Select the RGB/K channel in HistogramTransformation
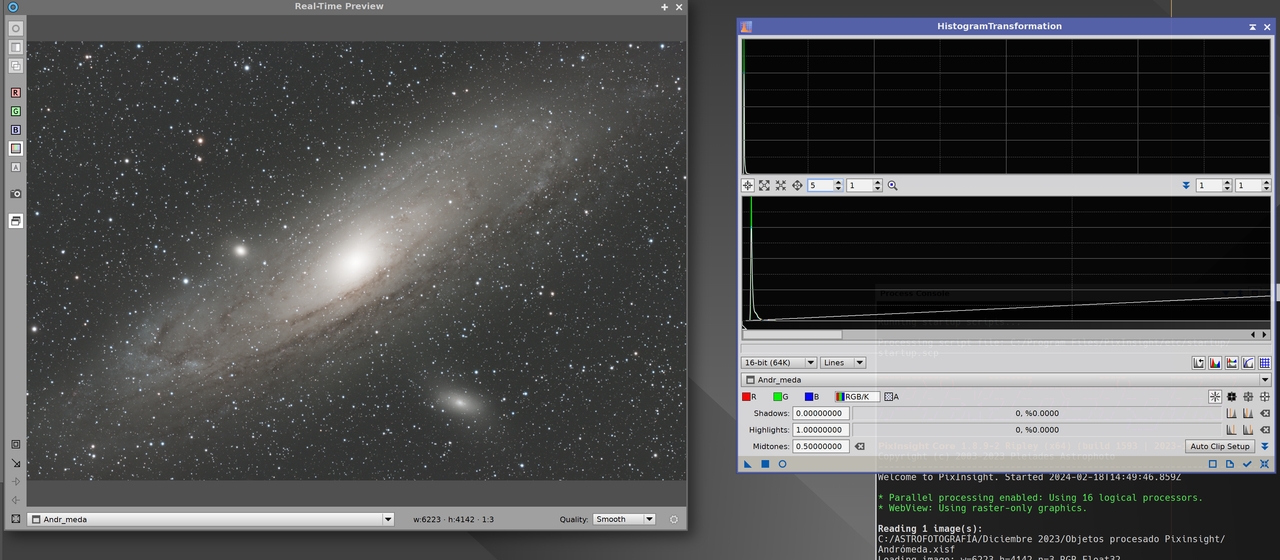Image resolution: width=1280 pixels, height=560 pixels. click(857, 397)
